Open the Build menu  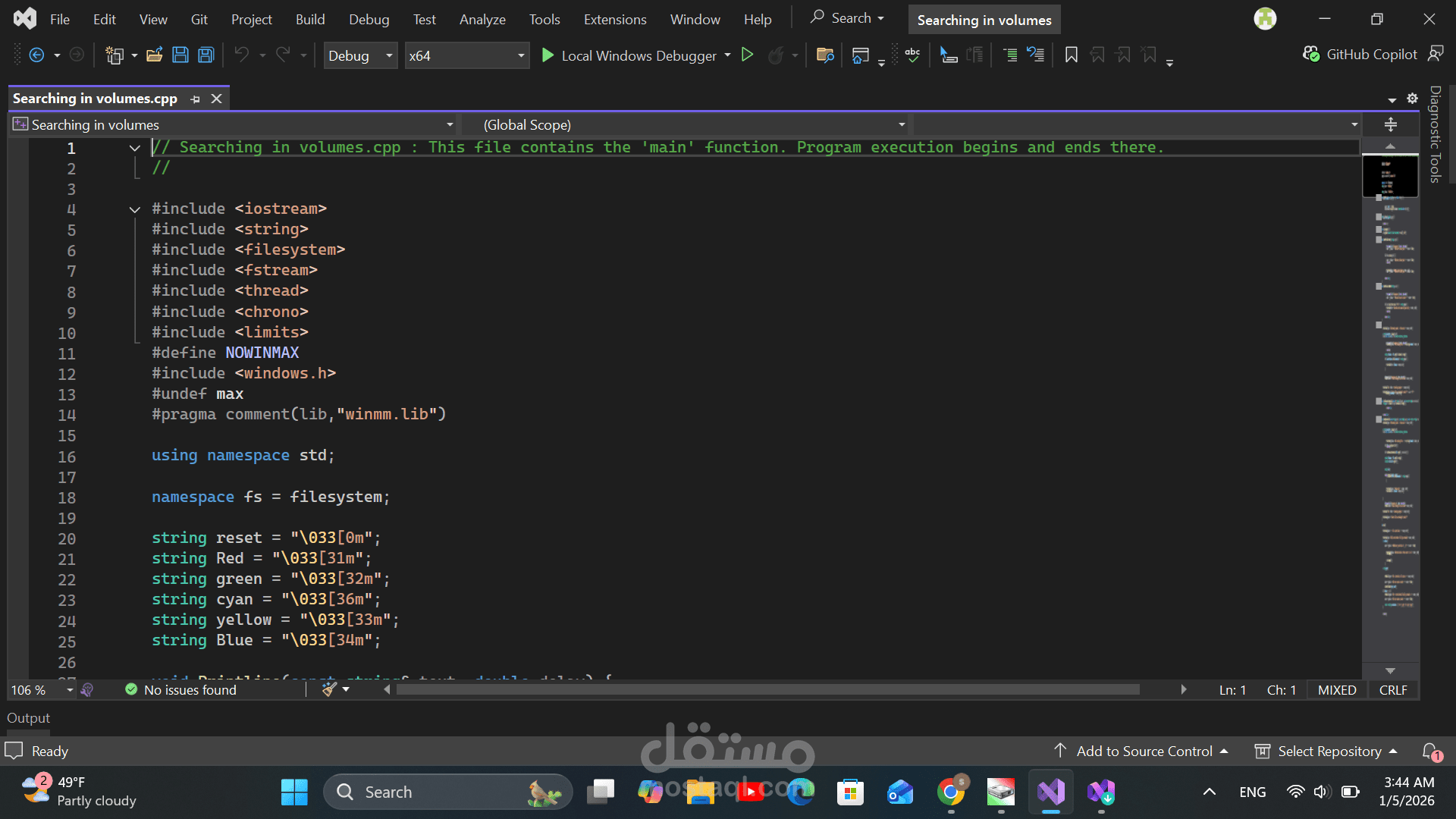(309, 20)
